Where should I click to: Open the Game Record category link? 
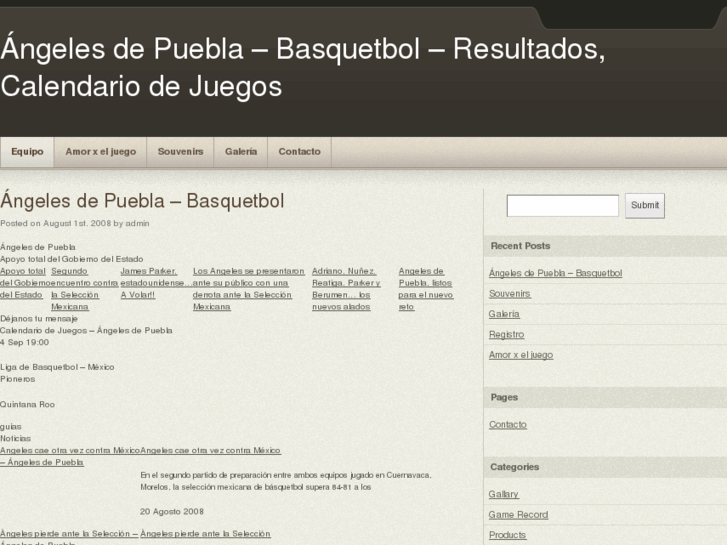coord(518,514)
